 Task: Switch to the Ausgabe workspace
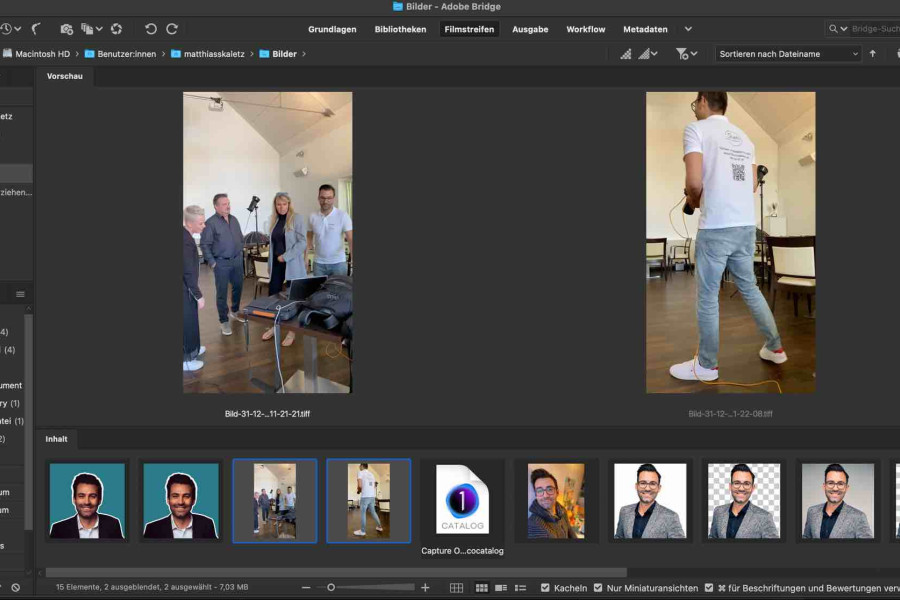530,29
